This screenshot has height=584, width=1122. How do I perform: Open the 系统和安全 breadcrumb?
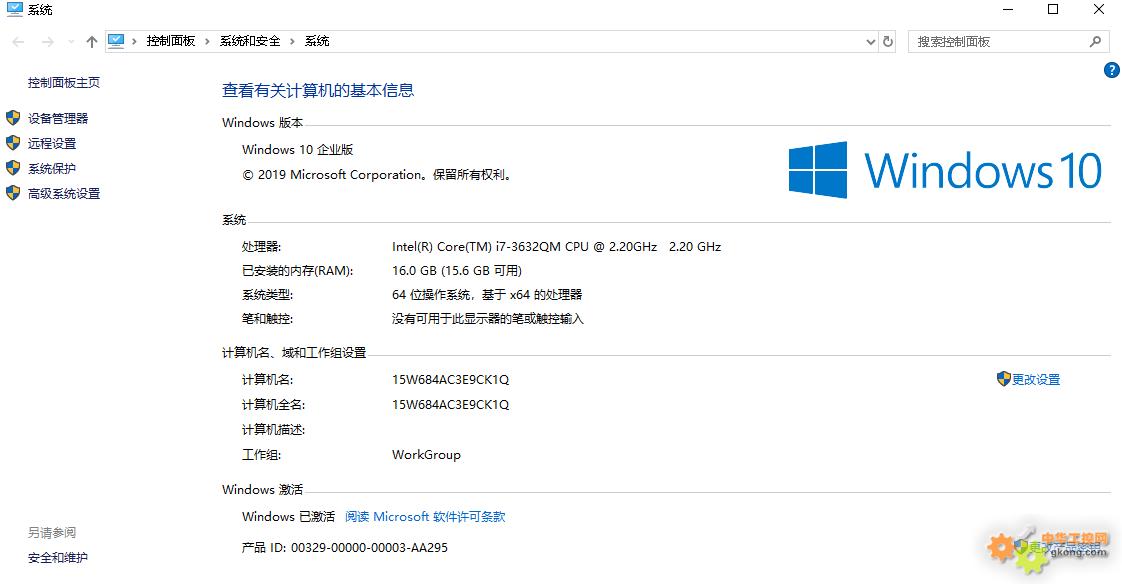250,41
